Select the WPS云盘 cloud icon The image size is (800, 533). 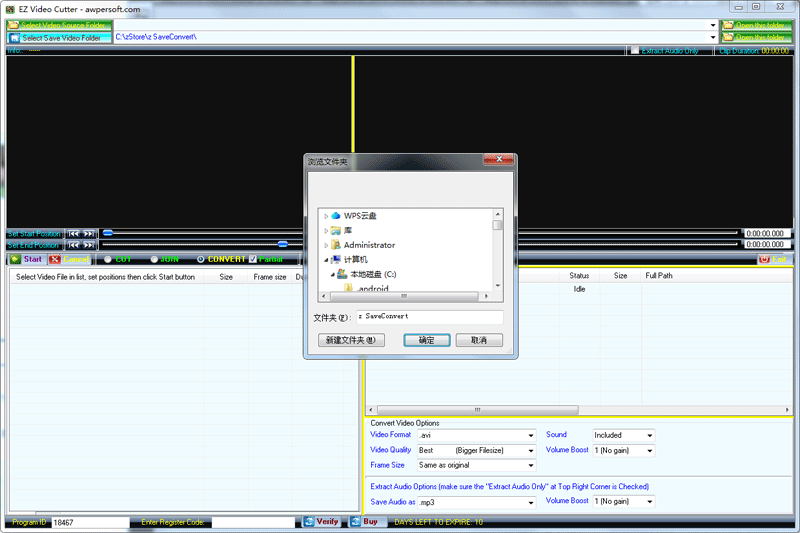pos(336,216)
